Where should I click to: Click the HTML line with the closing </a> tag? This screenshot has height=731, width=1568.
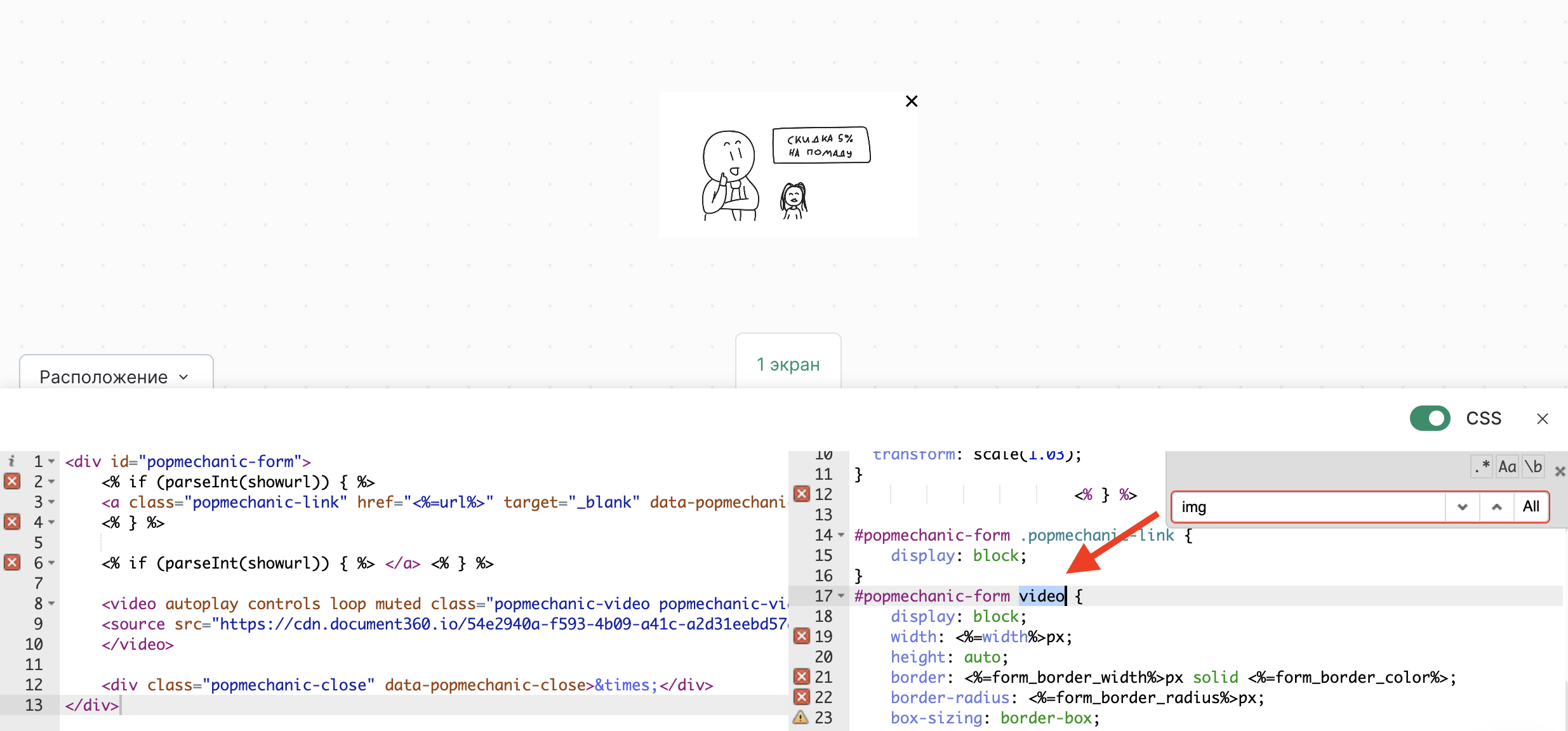298,563
